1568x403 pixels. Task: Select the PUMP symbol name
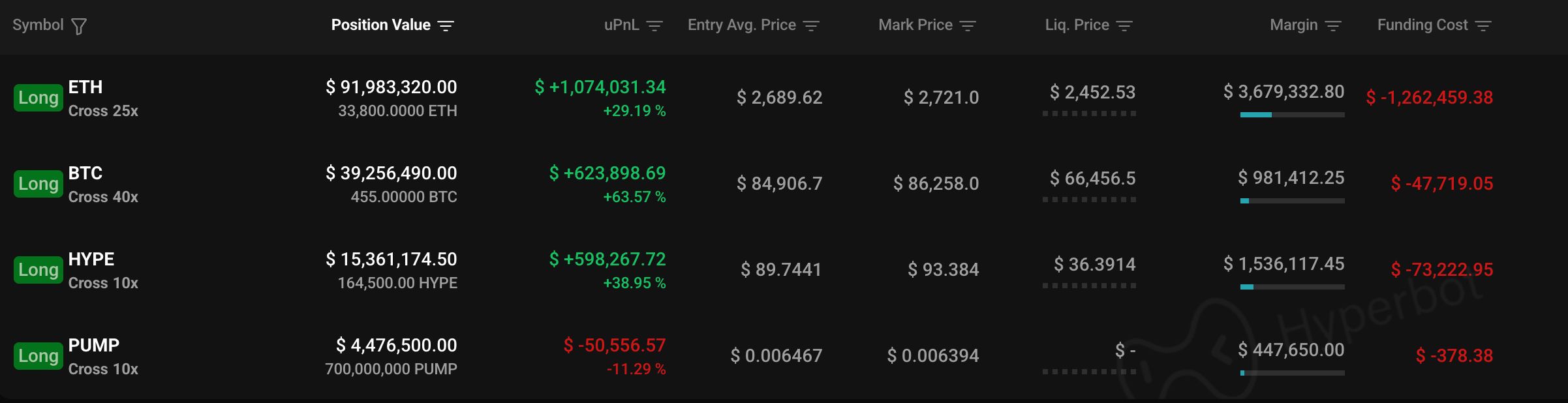click(94, 346)
